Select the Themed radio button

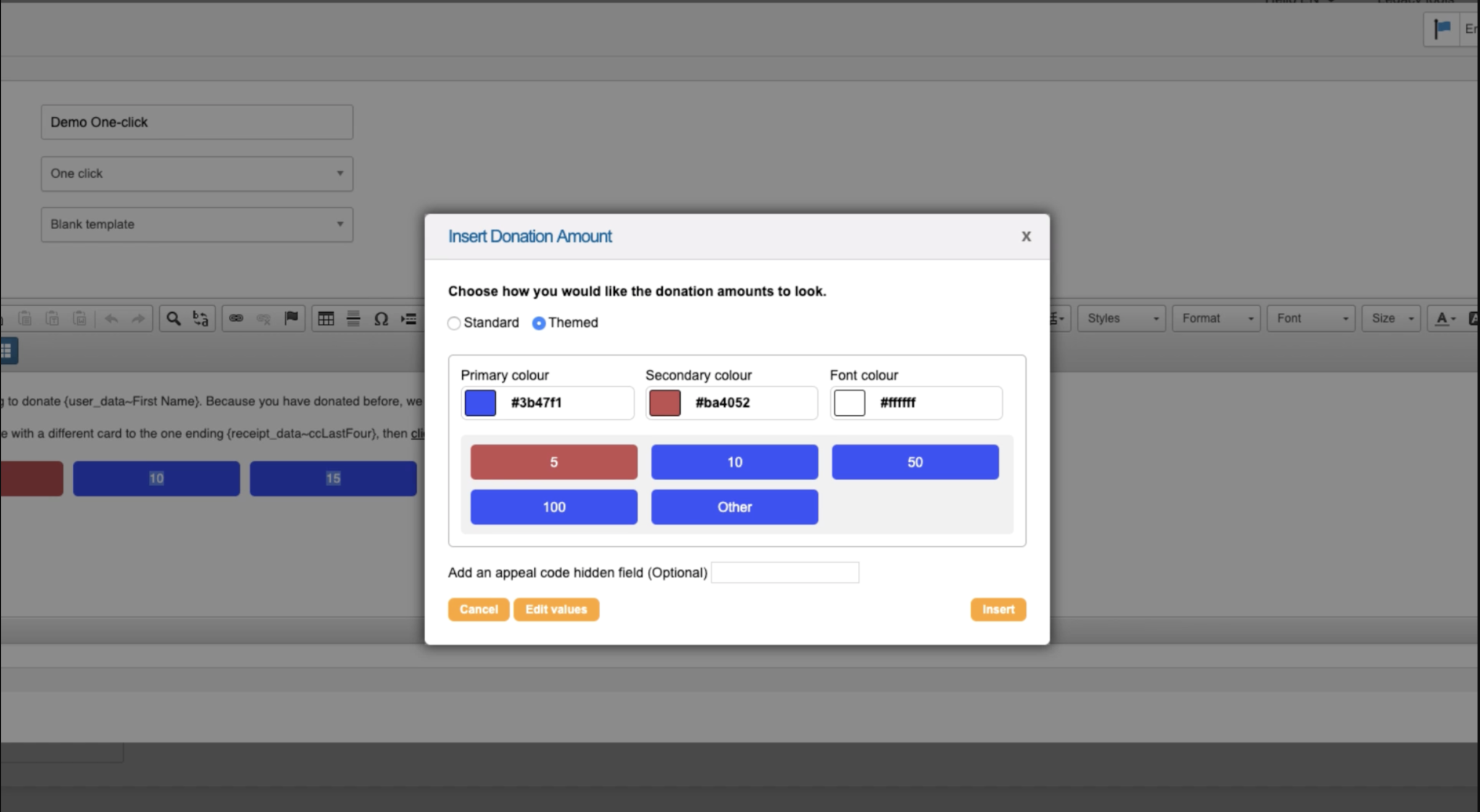click(538, 323)
